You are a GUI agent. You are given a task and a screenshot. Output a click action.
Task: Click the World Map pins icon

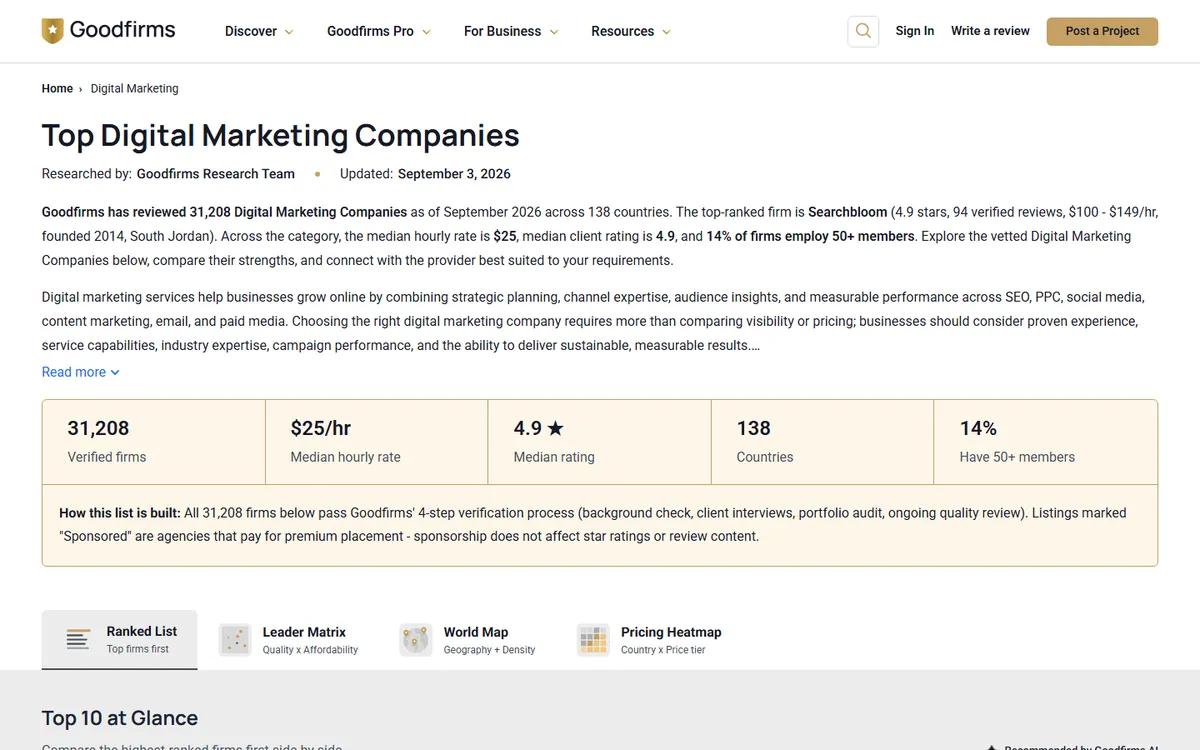point(416,640)
